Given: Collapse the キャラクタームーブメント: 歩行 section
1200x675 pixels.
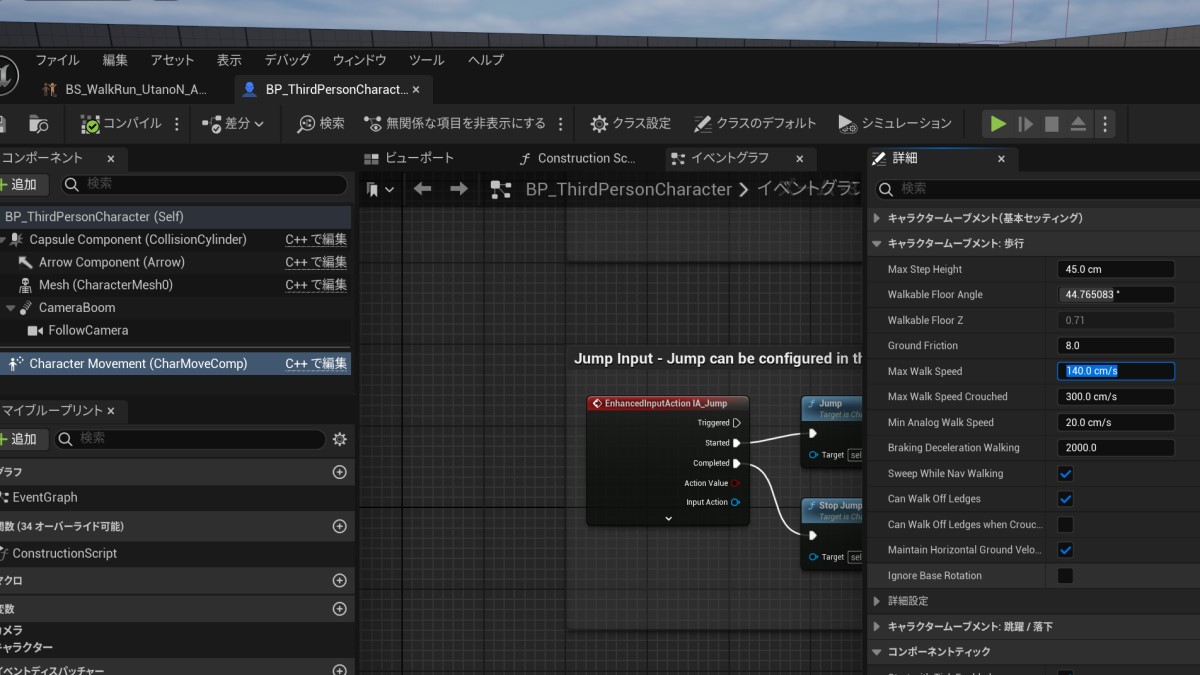Looking at the screenshot, I should pyautogui.click(x=877, y=243).
